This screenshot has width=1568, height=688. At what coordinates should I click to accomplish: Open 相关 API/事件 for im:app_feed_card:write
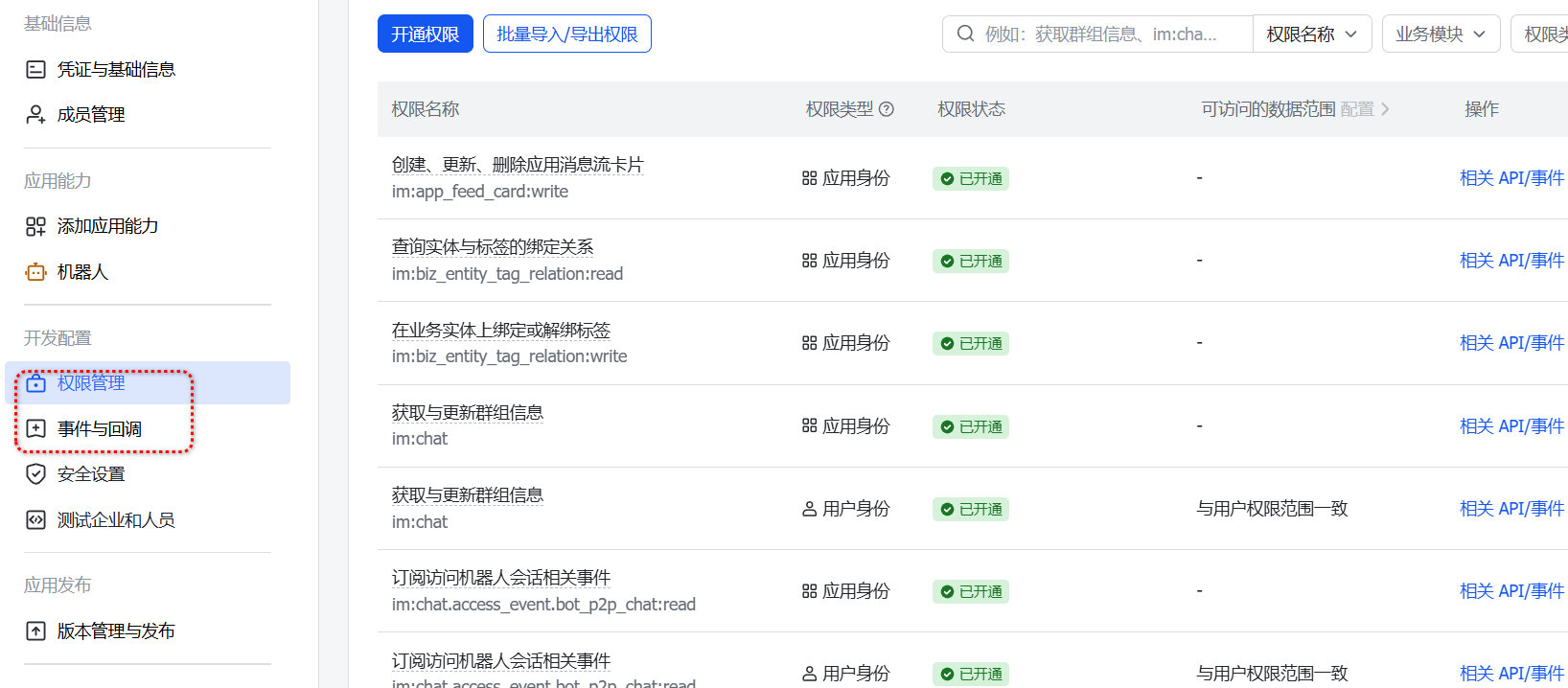(1510, 178)
